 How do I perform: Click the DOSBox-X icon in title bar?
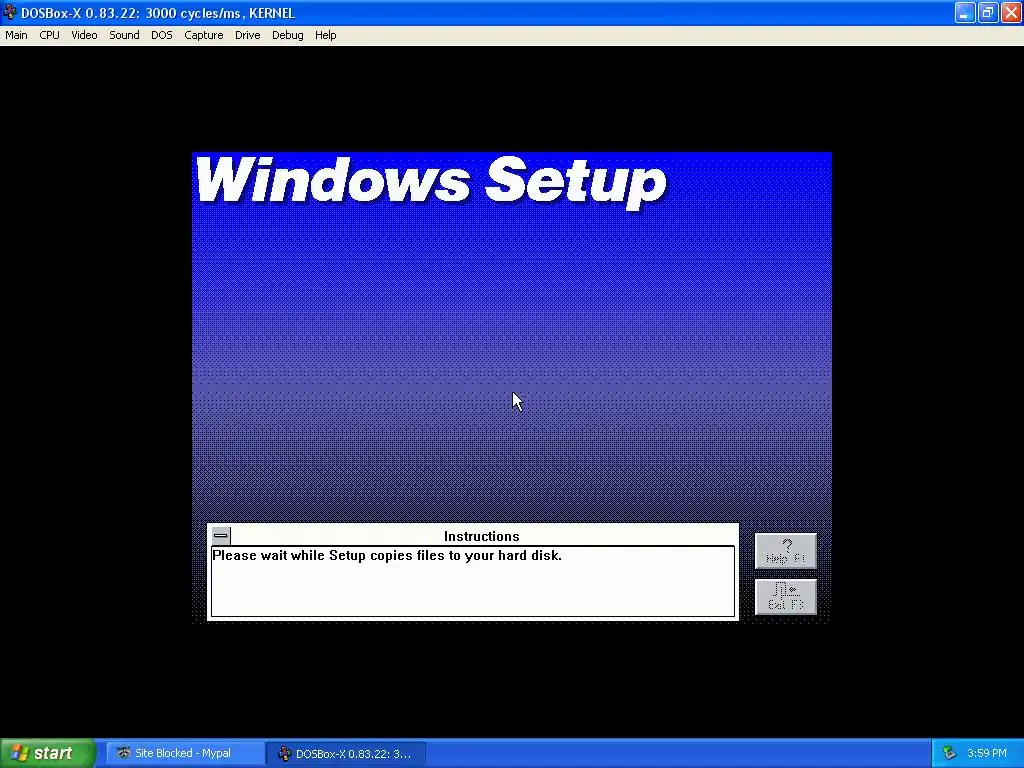pos(10,12)
